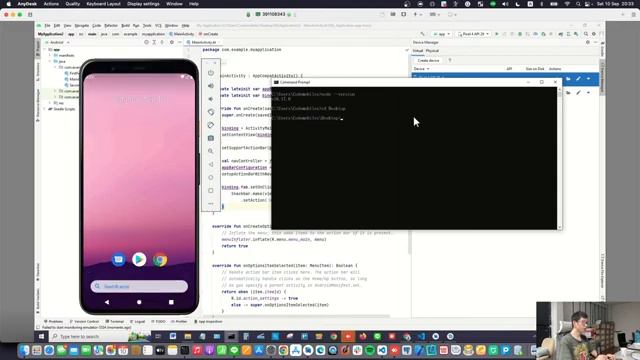Select the Virtual devices tab
Screen dimensions: 640x360
[x=418, y=51]
